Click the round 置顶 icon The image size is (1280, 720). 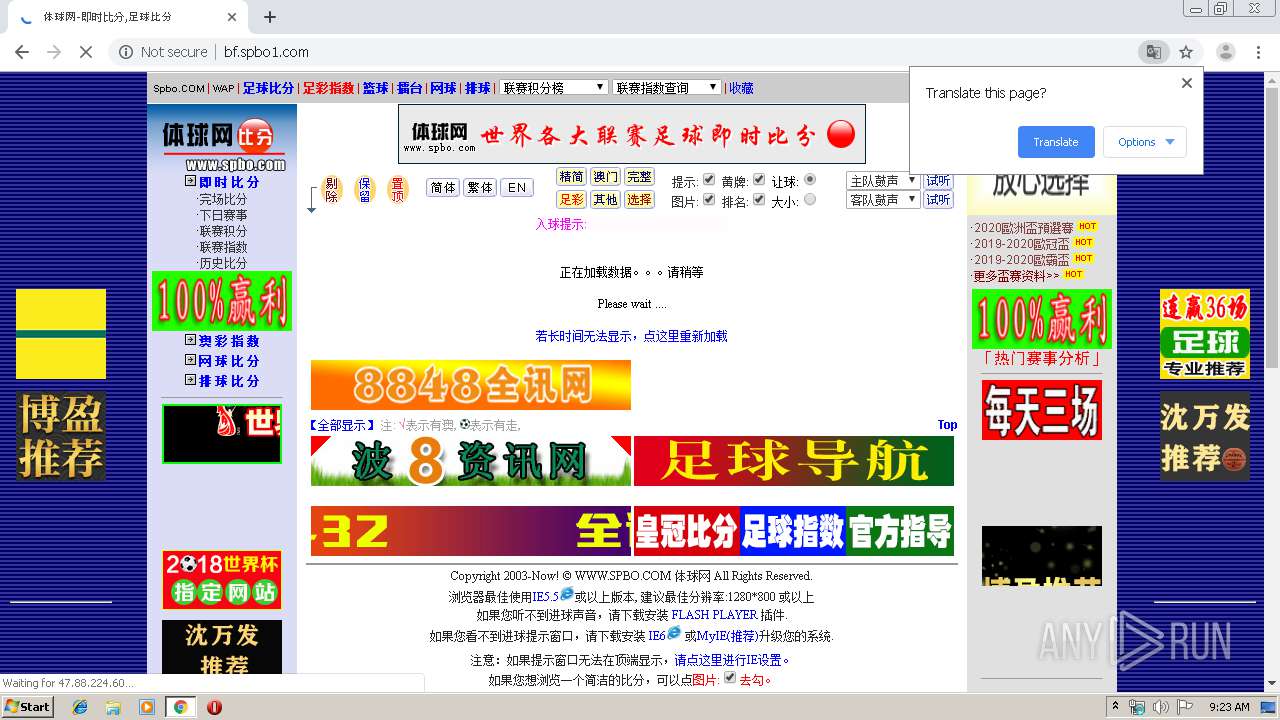(x=398, y=189)
